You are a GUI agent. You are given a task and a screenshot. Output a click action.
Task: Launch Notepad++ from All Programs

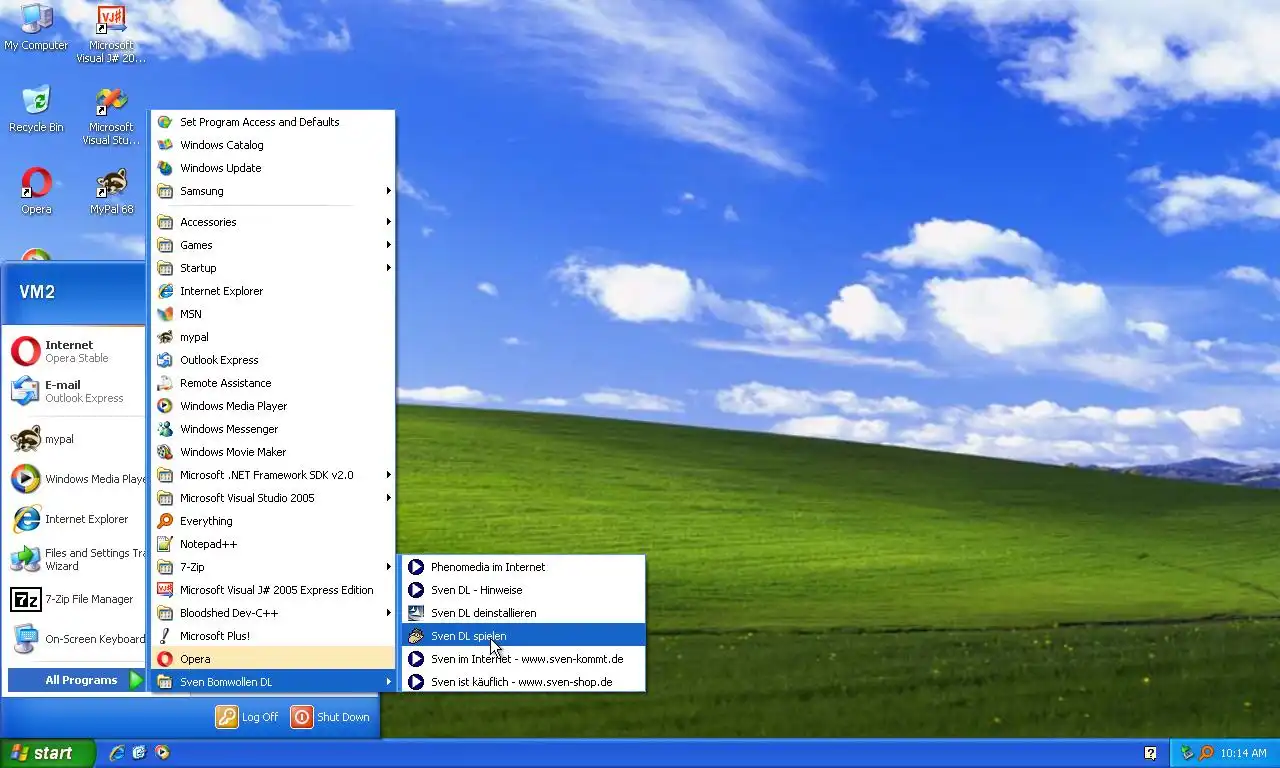click(x=273, y=544)
